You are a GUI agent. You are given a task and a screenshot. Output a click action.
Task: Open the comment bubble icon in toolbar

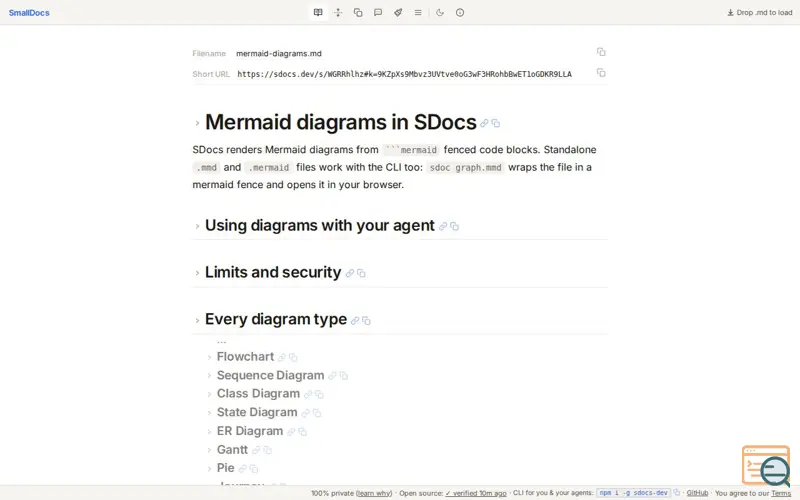pyautogui.click(x=378, y=12)
